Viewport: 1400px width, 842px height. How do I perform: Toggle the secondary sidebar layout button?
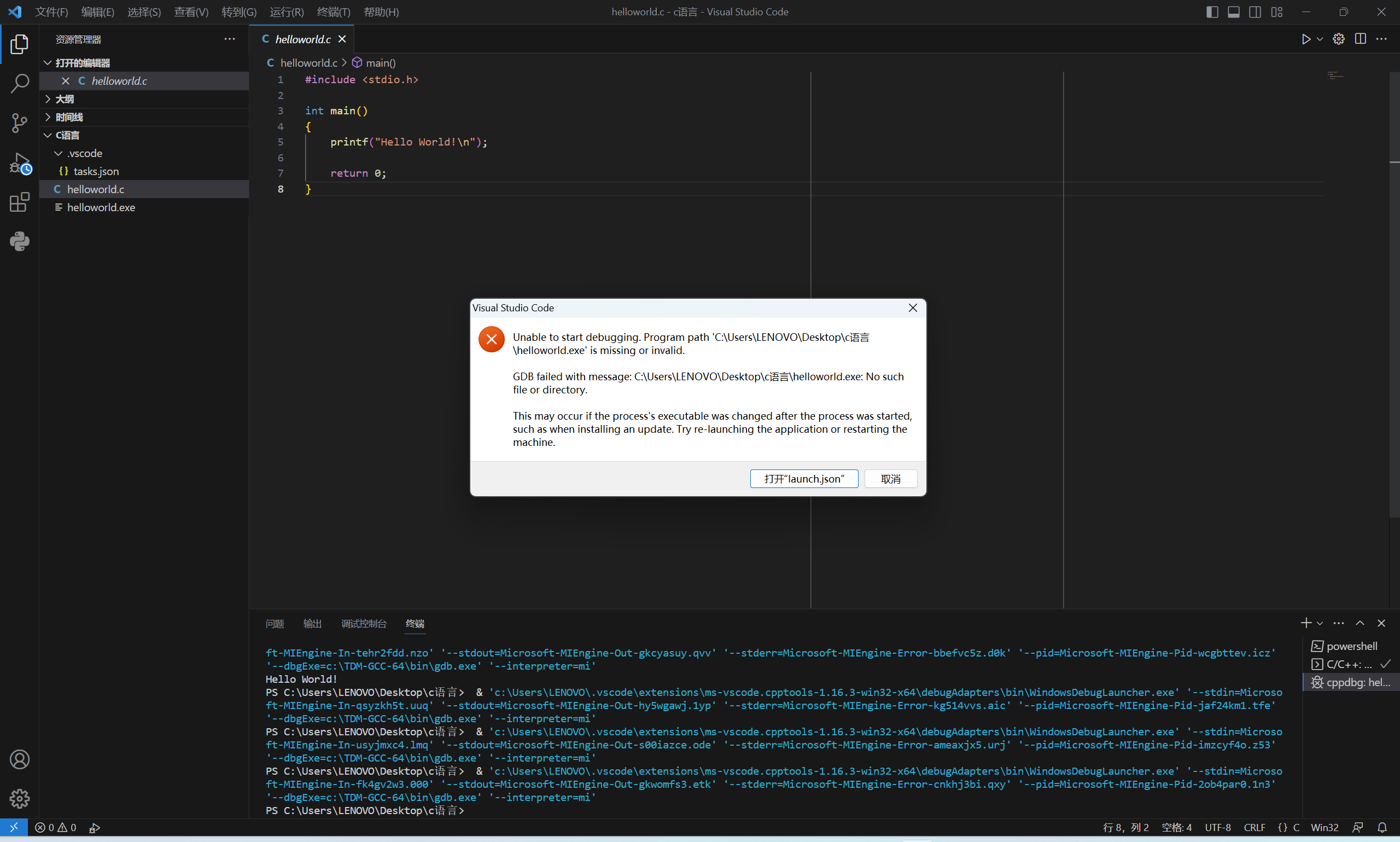1255,12
